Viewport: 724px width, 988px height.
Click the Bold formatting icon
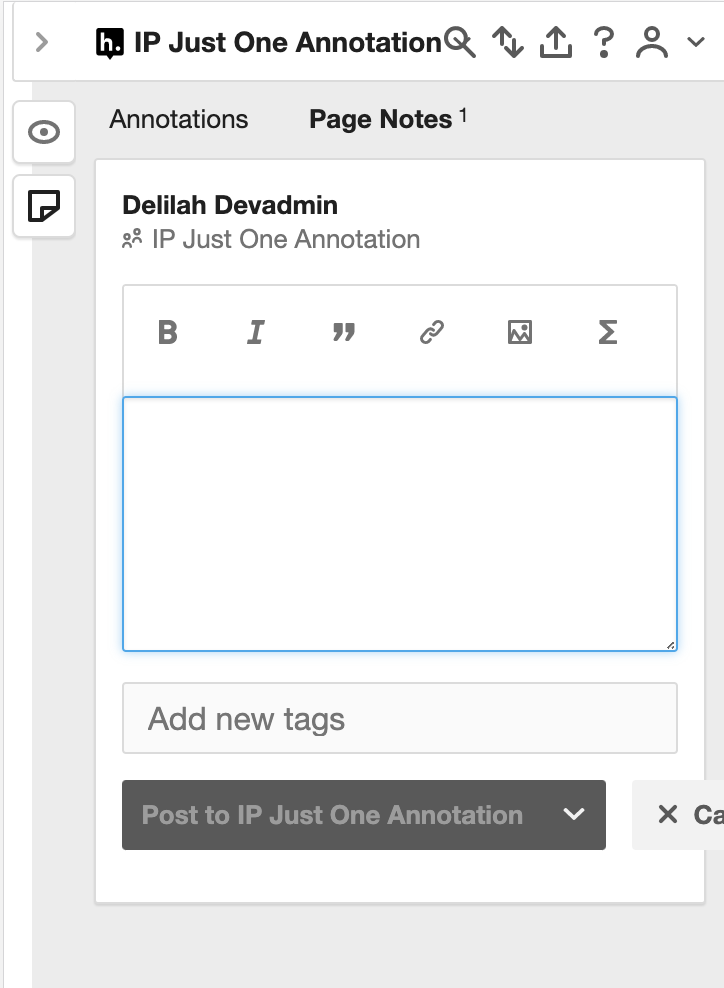pos(168,332)
